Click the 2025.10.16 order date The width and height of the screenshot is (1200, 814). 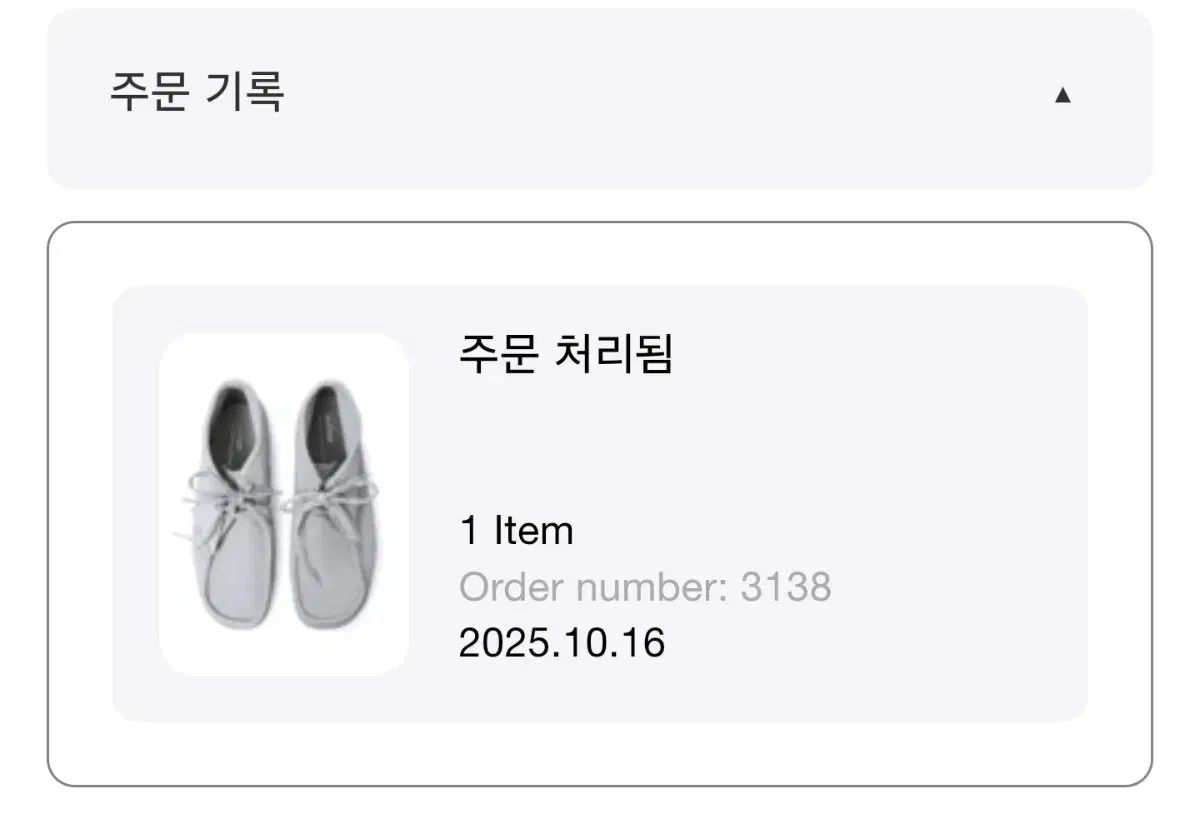[562, 642]
